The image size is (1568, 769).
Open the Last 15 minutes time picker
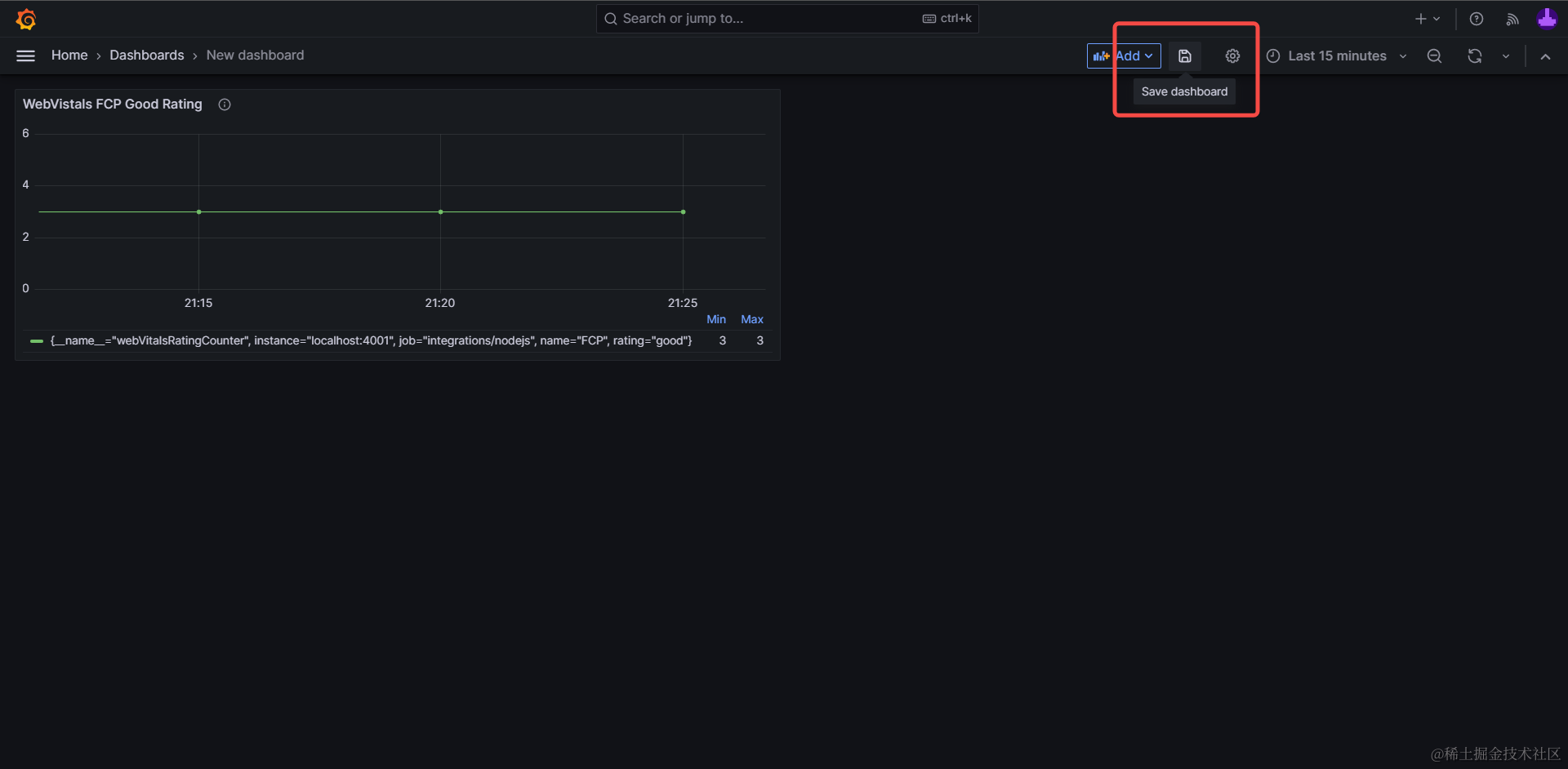[x=1337, y=56]
